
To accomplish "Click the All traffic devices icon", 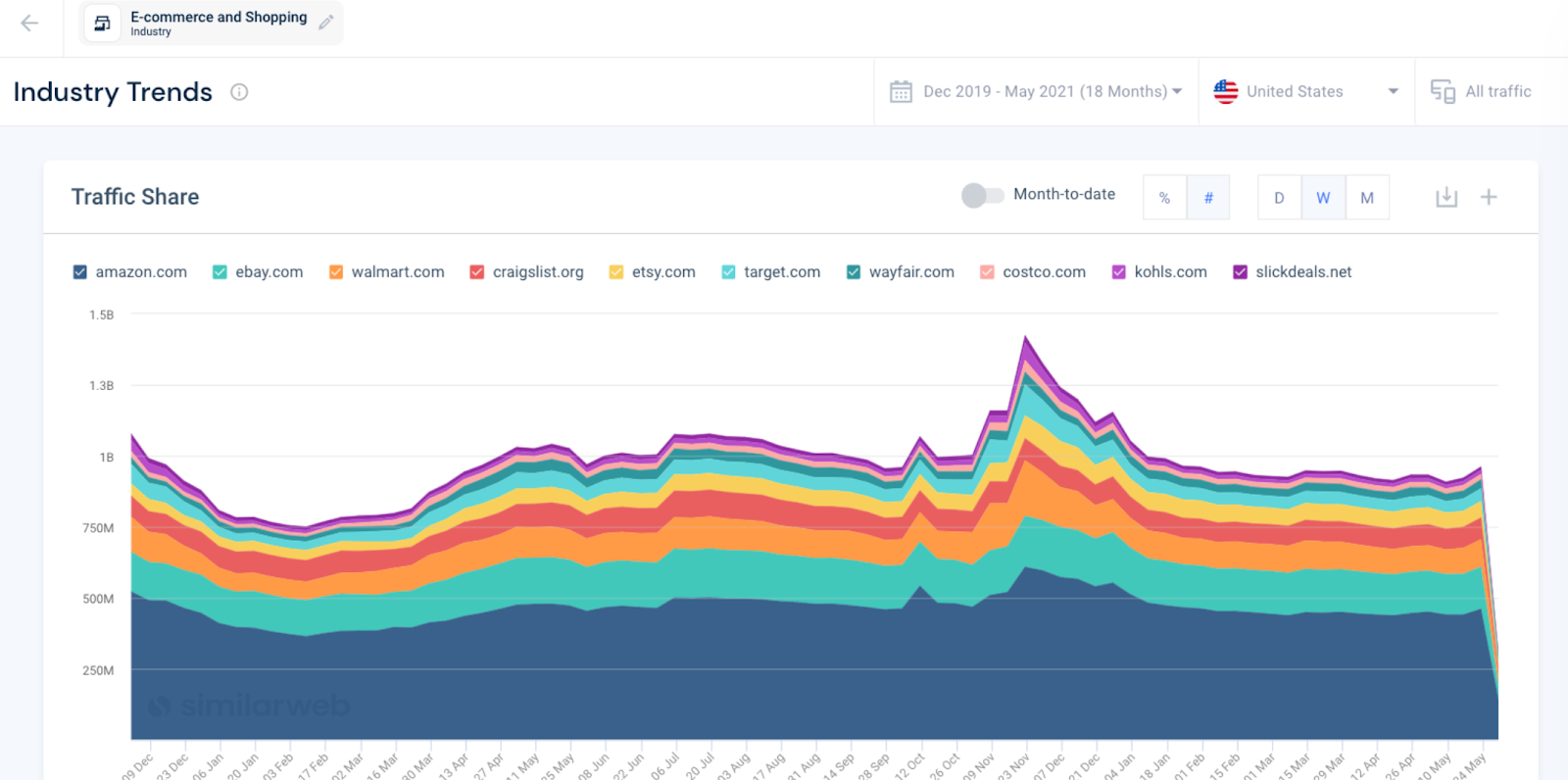I will coord(1443,91).
